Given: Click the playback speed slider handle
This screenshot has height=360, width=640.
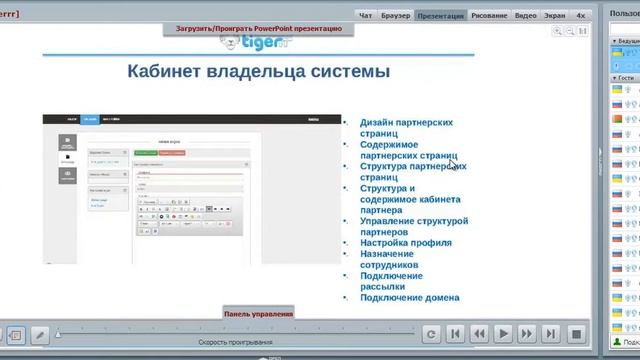Looking at the screenshot, I should (58, 334).
